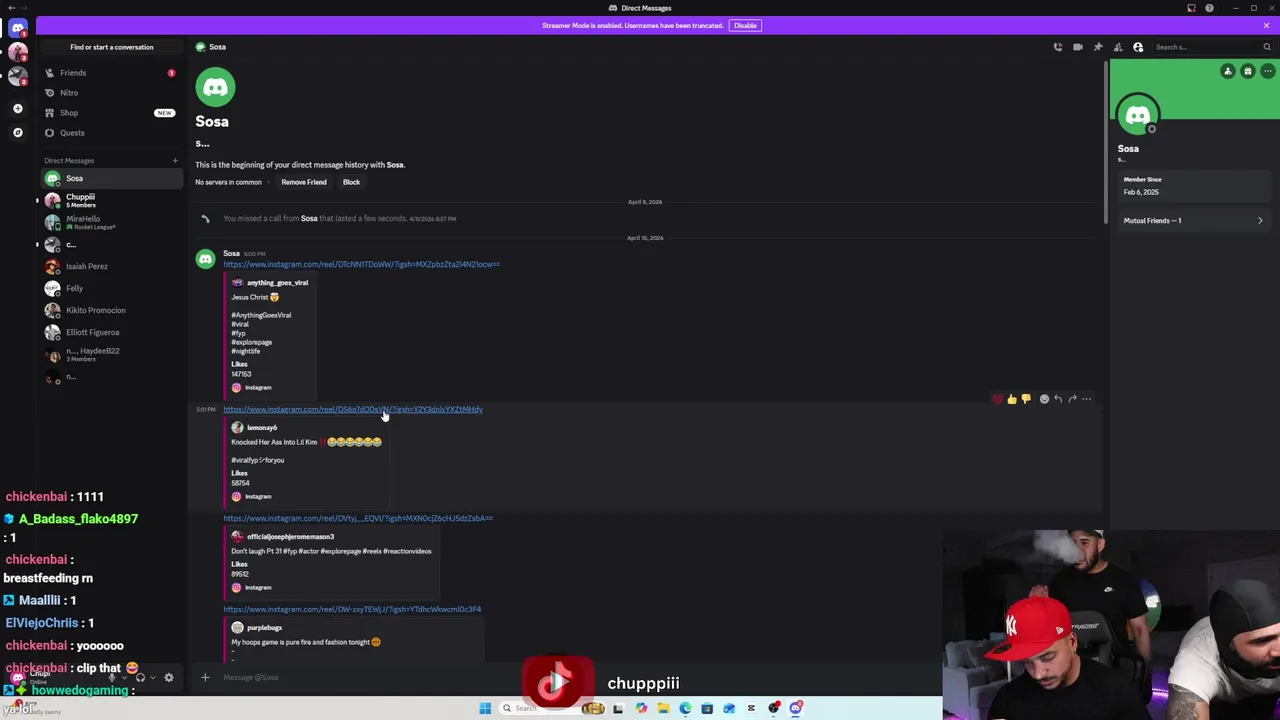Click the attachment plus button in message bar

click(x=205, y=678)
